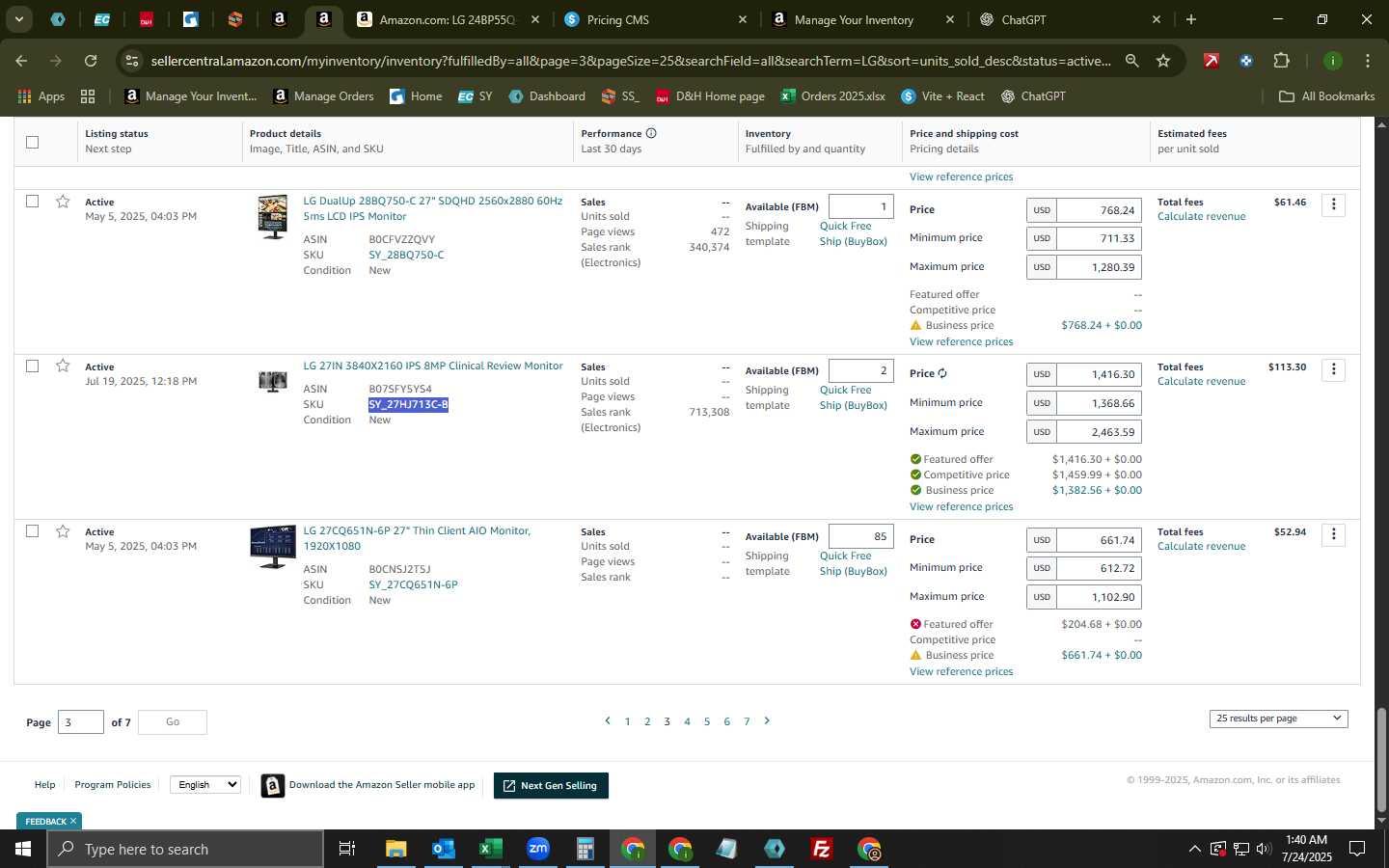Click Calculate revenue for the $113.30 row

coord(1201,381)
